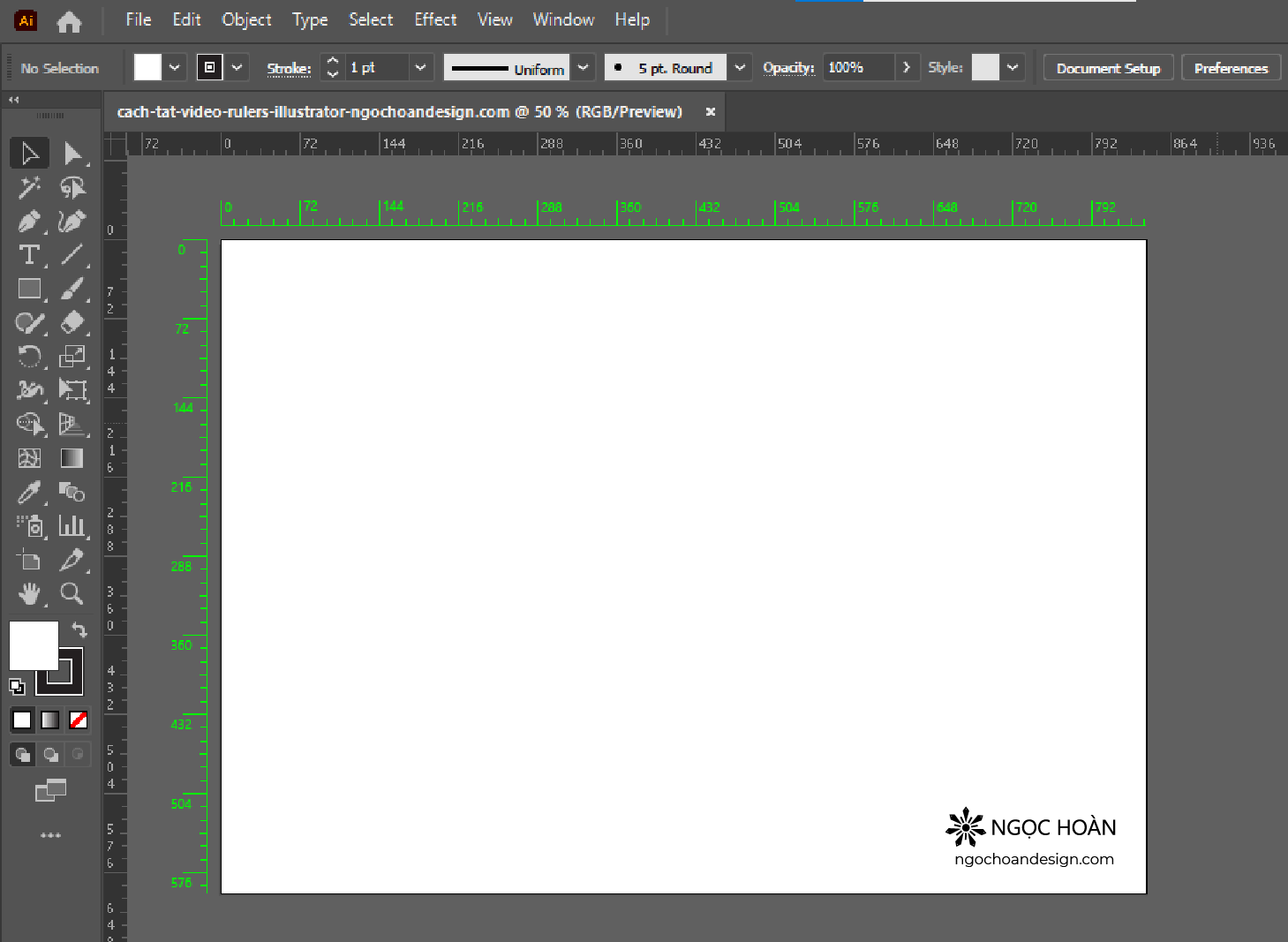Open the Effect menu
The image size is (1288, 942).
click(435, 19)
